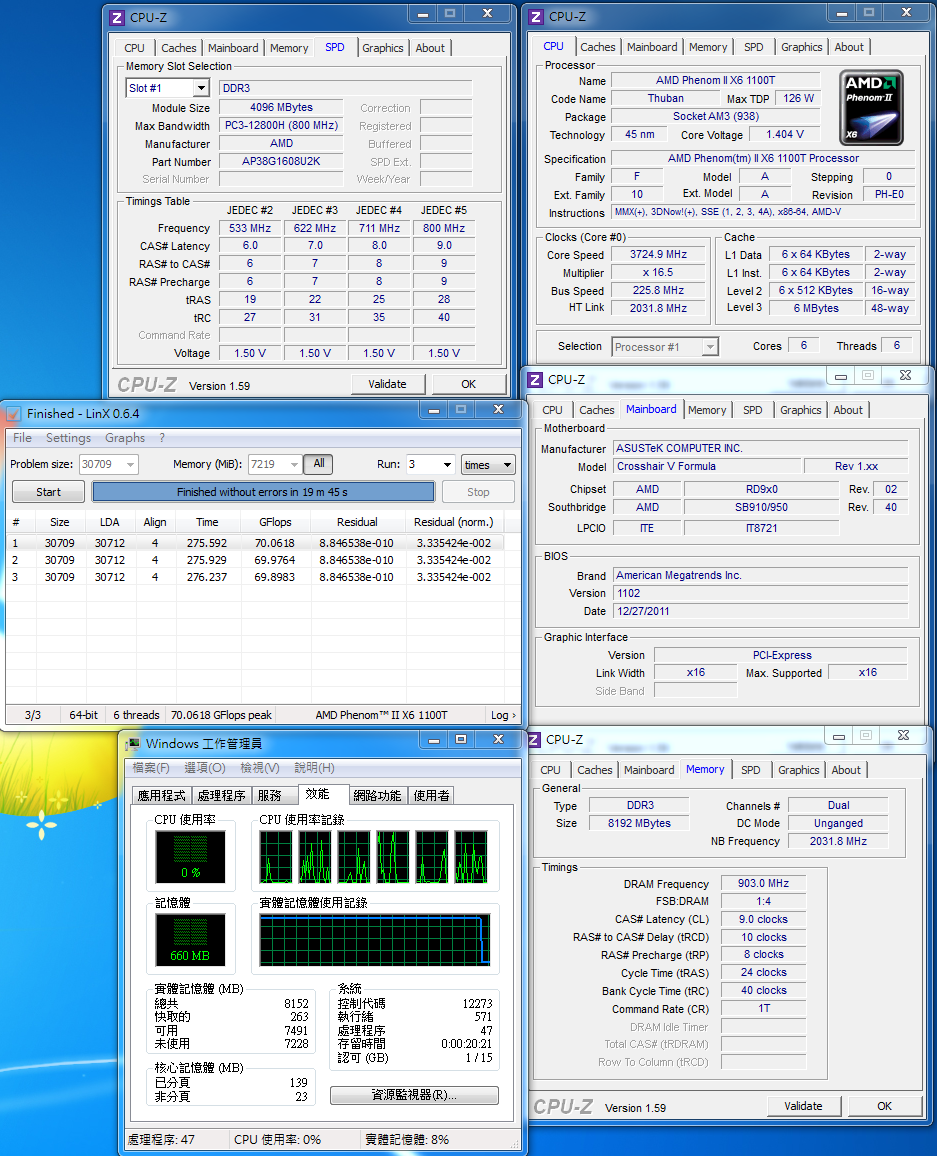Image resolution: width=937 pixels, height=1156 pixels.
Task: Open Task Manager 說明(H) menu
Action: coord(315,767)
